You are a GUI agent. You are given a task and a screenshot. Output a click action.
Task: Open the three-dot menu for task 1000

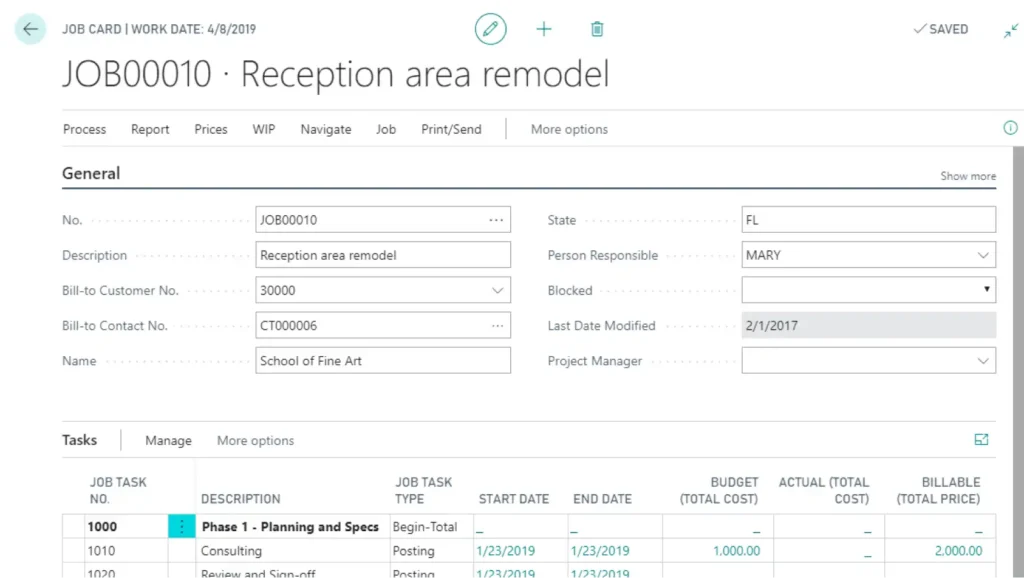[x=181, y=526]
